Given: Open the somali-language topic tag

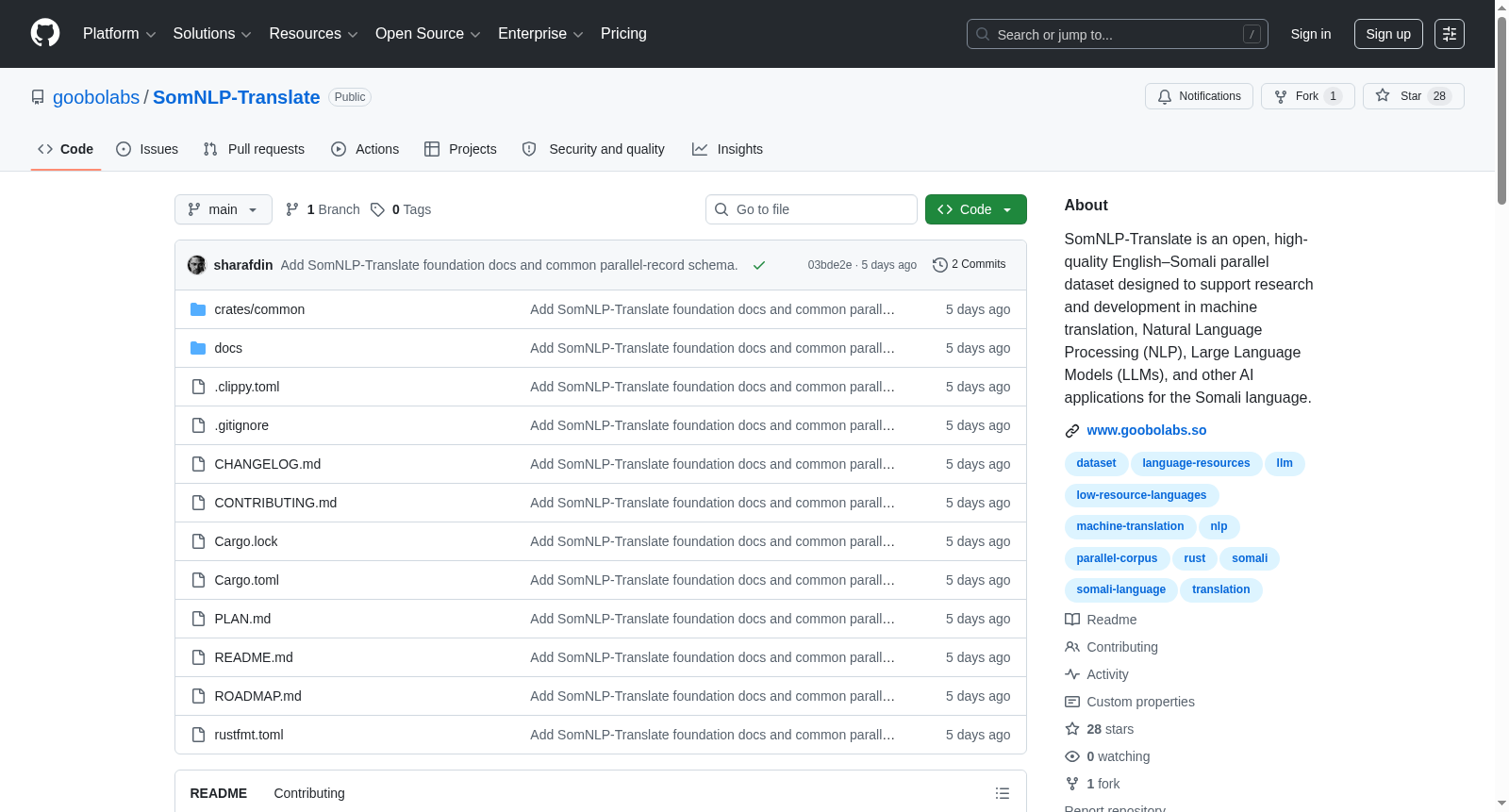Looking at the screenshot, I should tap(1121, 589).
